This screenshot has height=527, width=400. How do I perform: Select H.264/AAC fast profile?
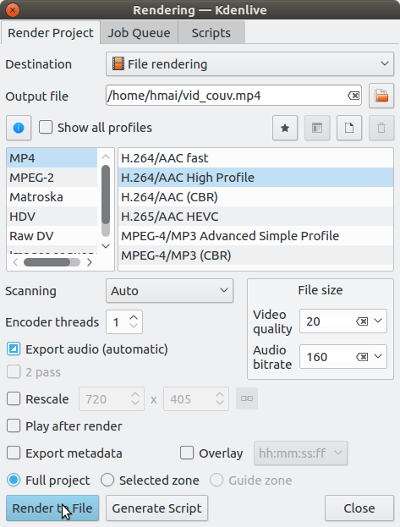[256, 158]
